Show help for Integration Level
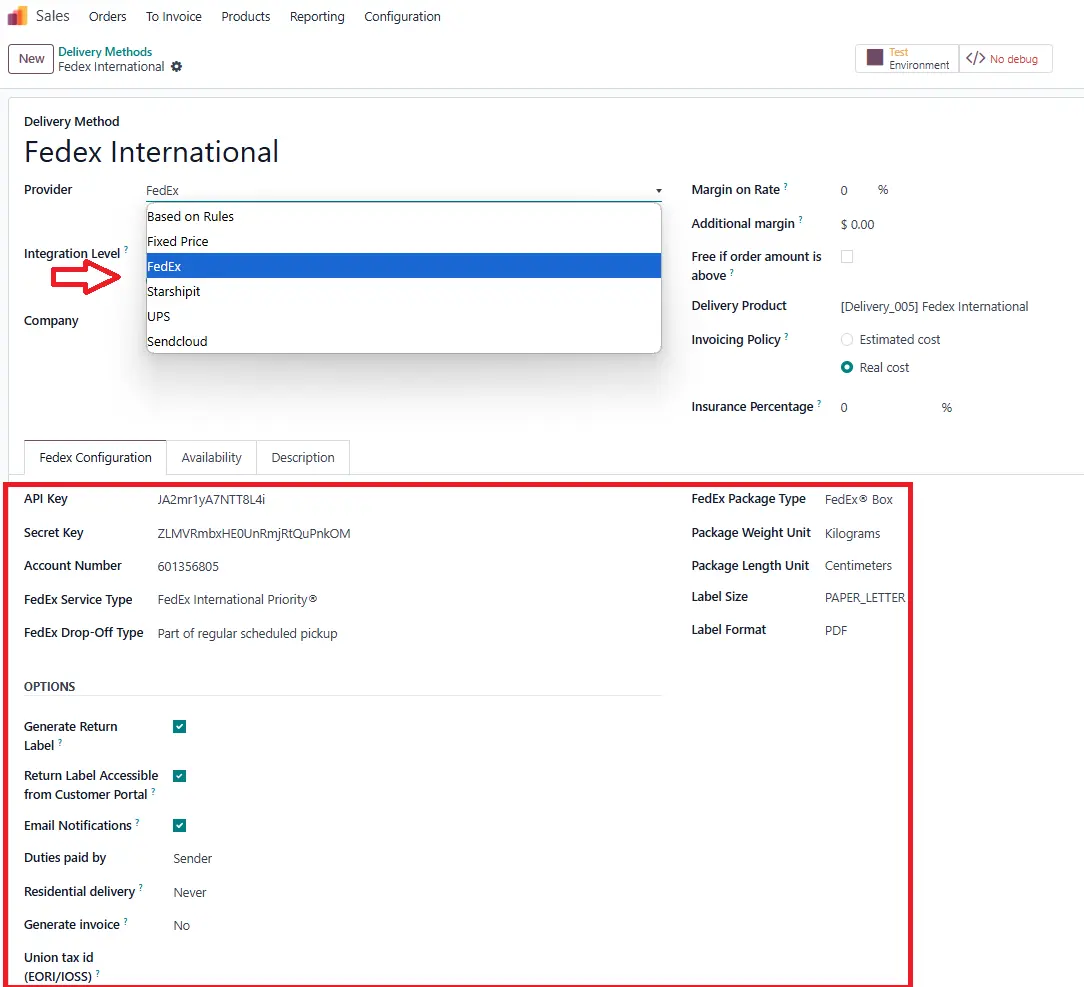Image resolution: width=1084 pixels, height=987 pixels. (x=126, y=250)
